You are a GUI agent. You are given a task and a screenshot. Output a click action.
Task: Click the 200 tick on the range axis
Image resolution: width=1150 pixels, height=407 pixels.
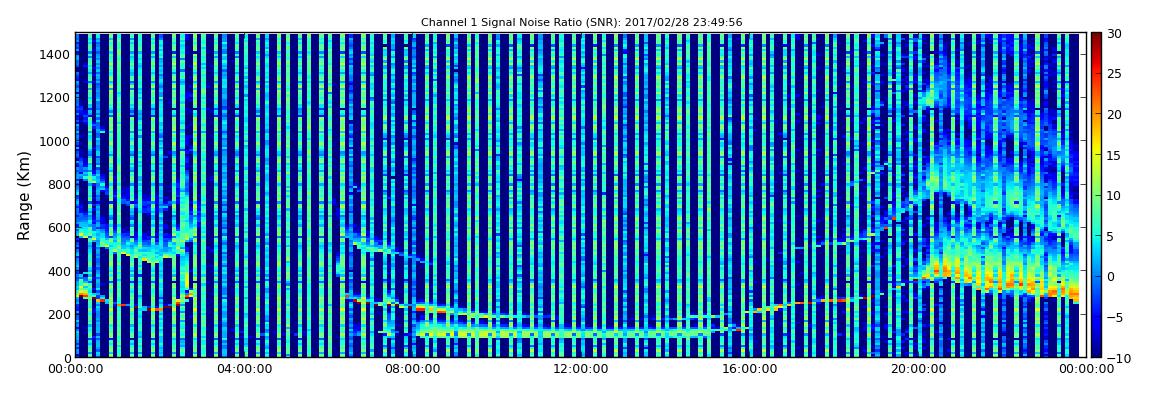click(59, 314)
